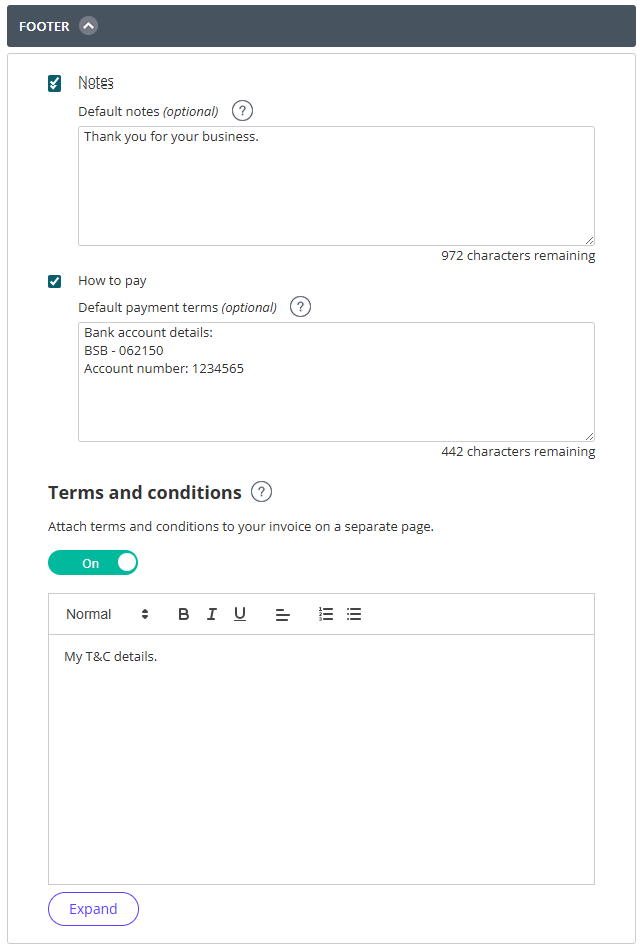Click the Expand button
This screenshot has height=952, width=640.
point(93,909)
